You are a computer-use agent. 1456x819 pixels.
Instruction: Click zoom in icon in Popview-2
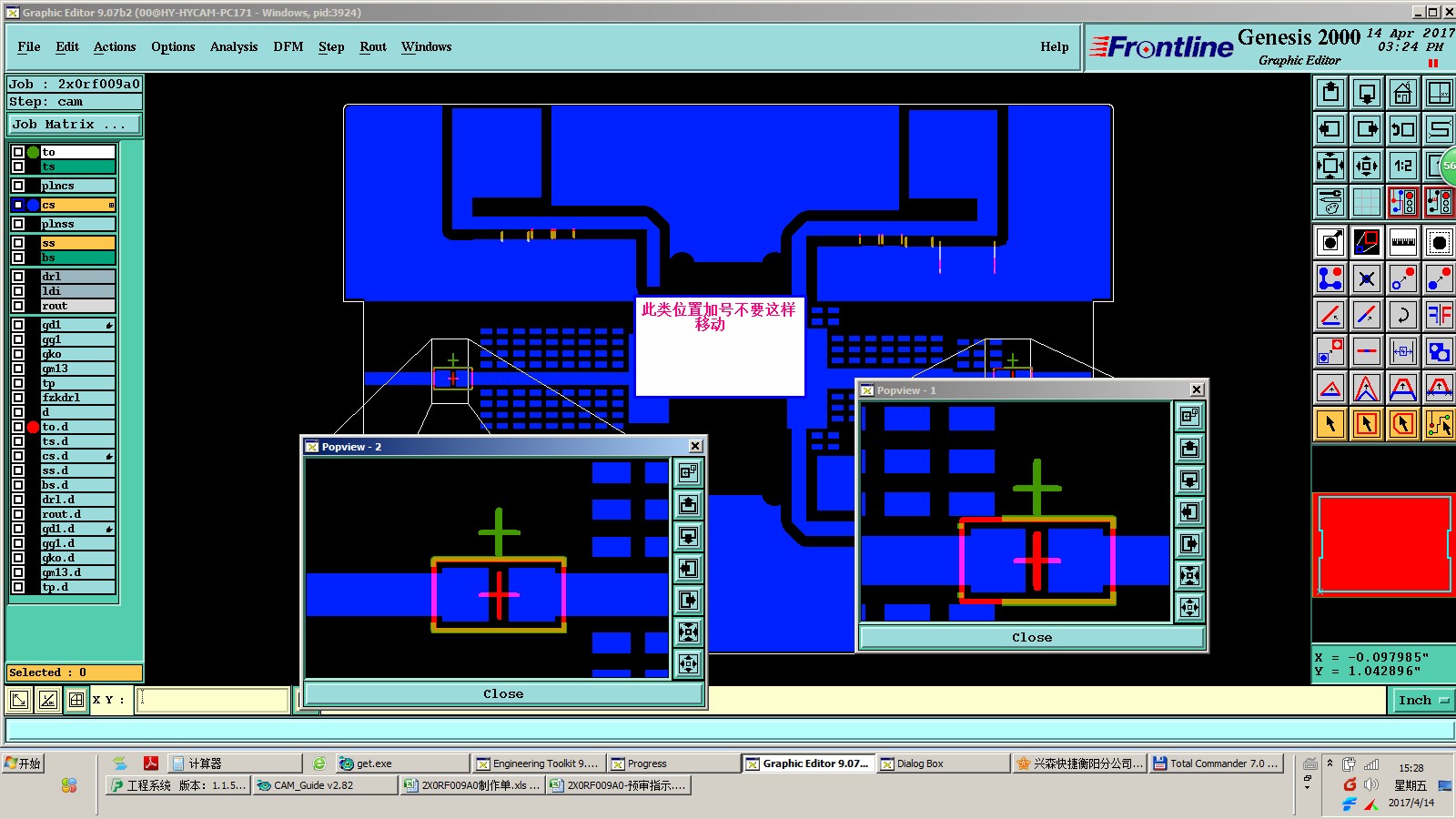tap(689, 632)
